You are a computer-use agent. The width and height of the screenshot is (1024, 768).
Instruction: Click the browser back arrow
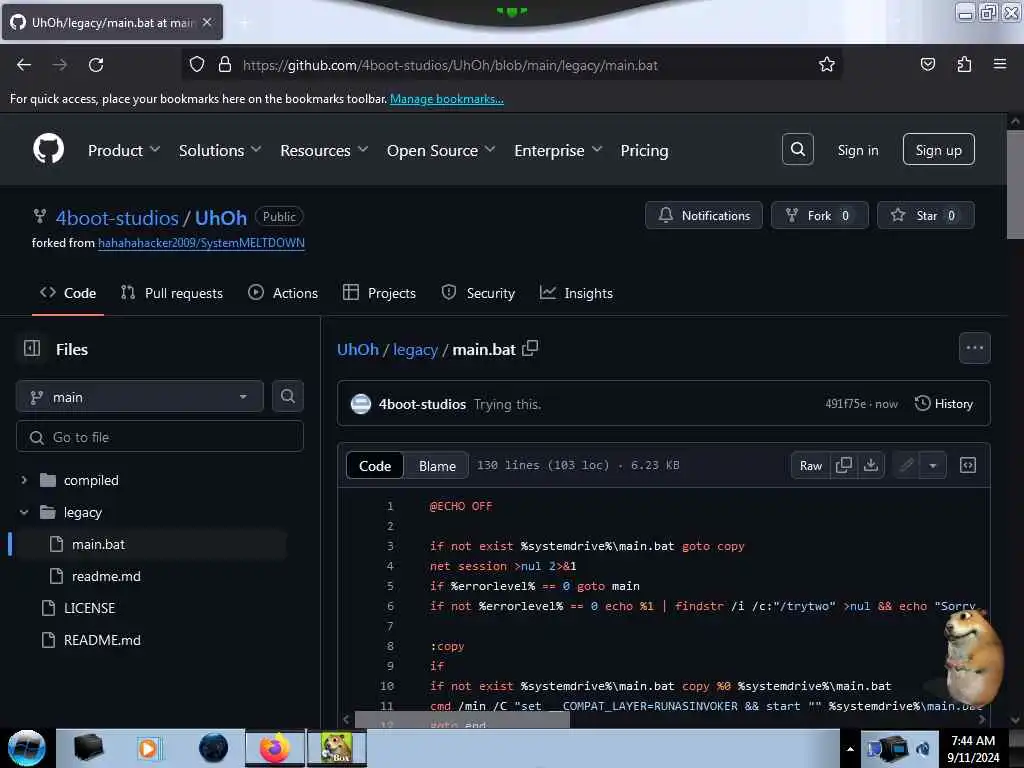24,65
